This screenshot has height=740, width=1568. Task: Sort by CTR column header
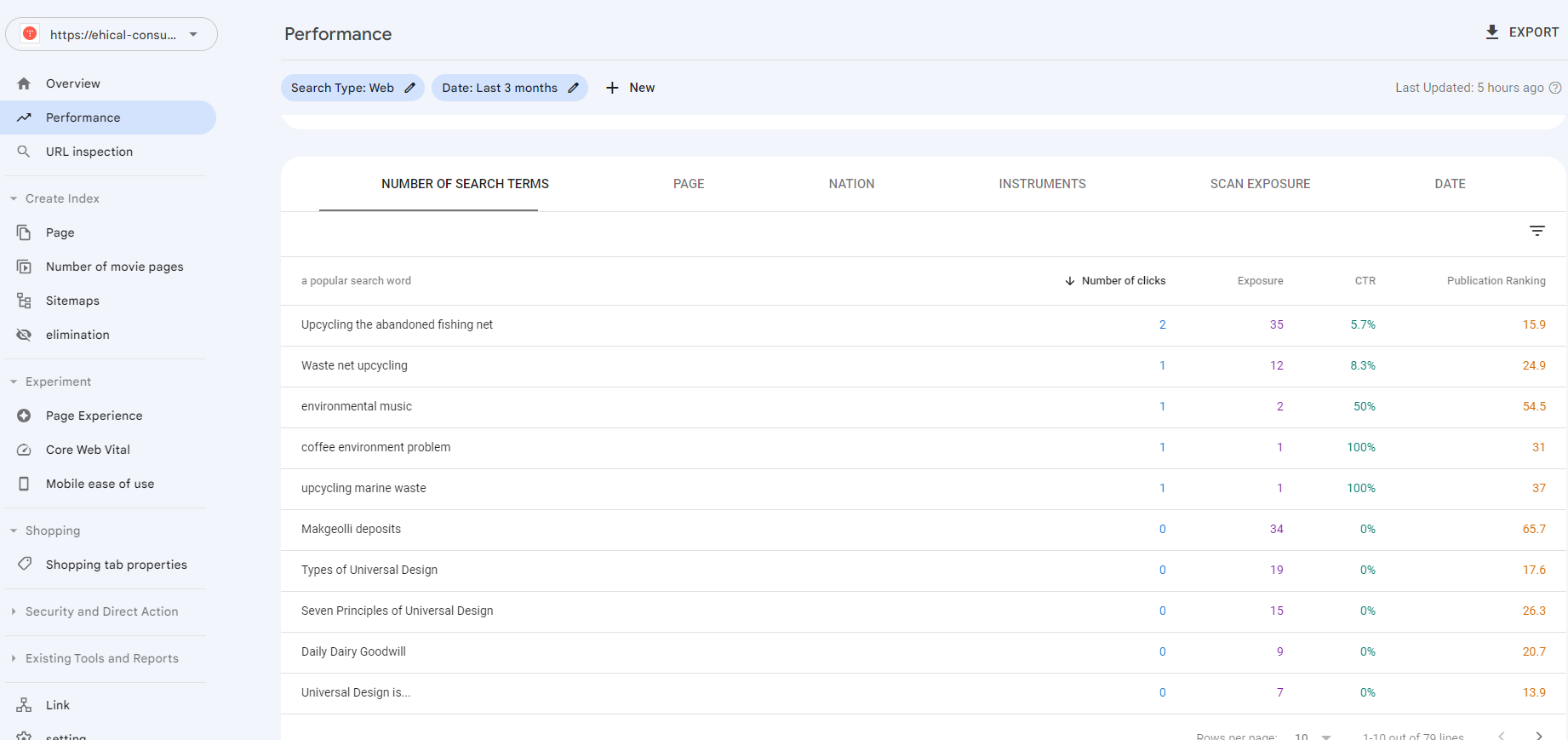click(x=1365, y=281)
